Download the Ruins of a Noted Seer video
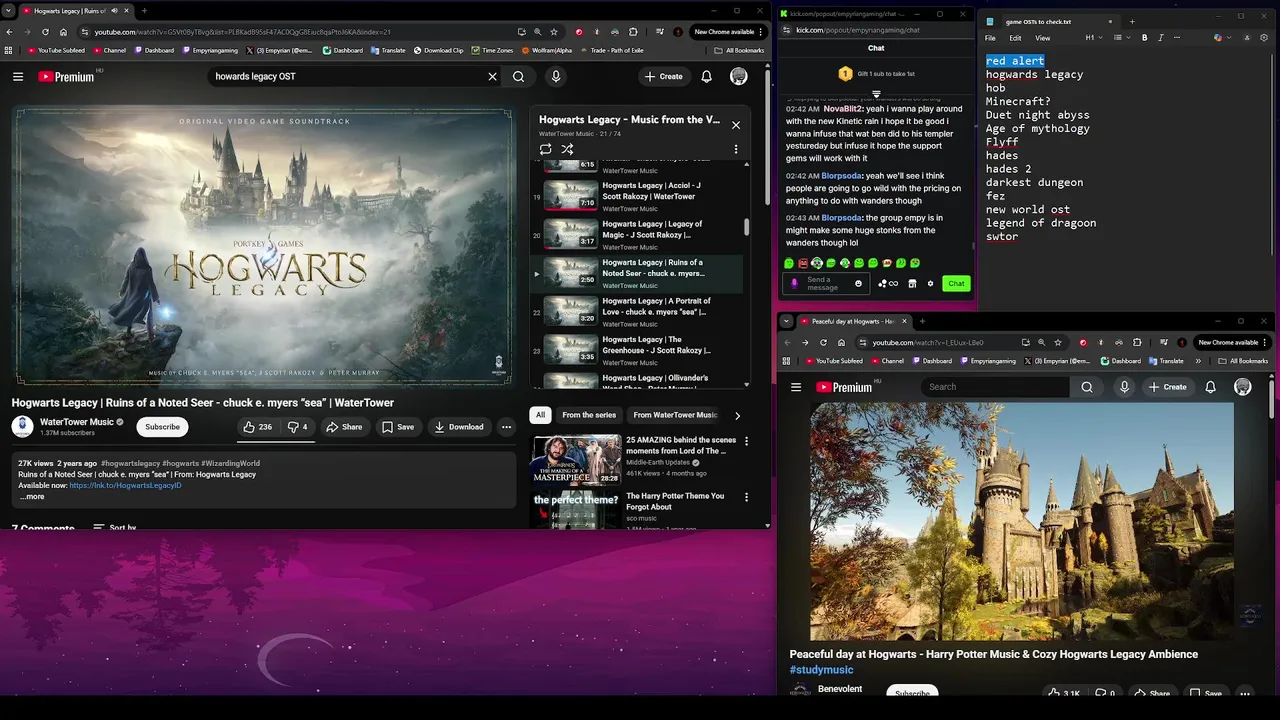The width and height of the screenshot is (1280, 720). pyautogui.click(x=459, y=427)
